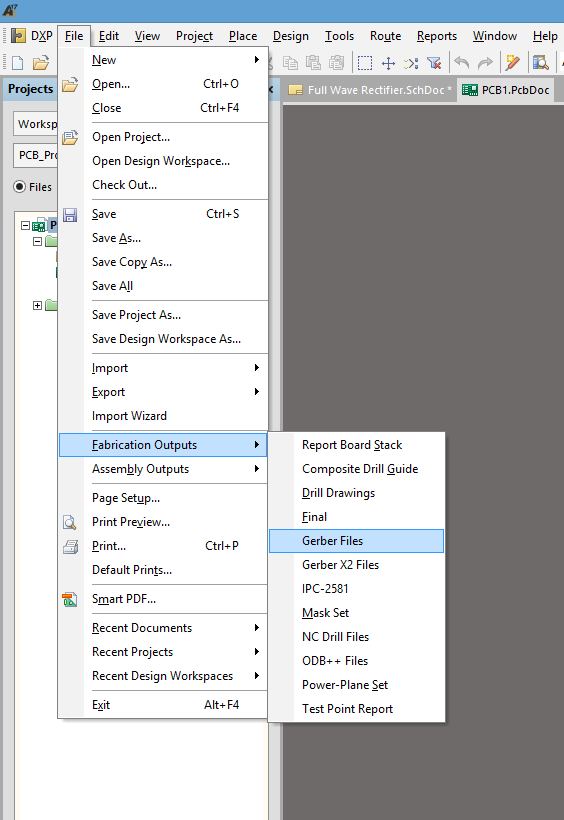Click the copy toolbar icon

coord(290,63)
